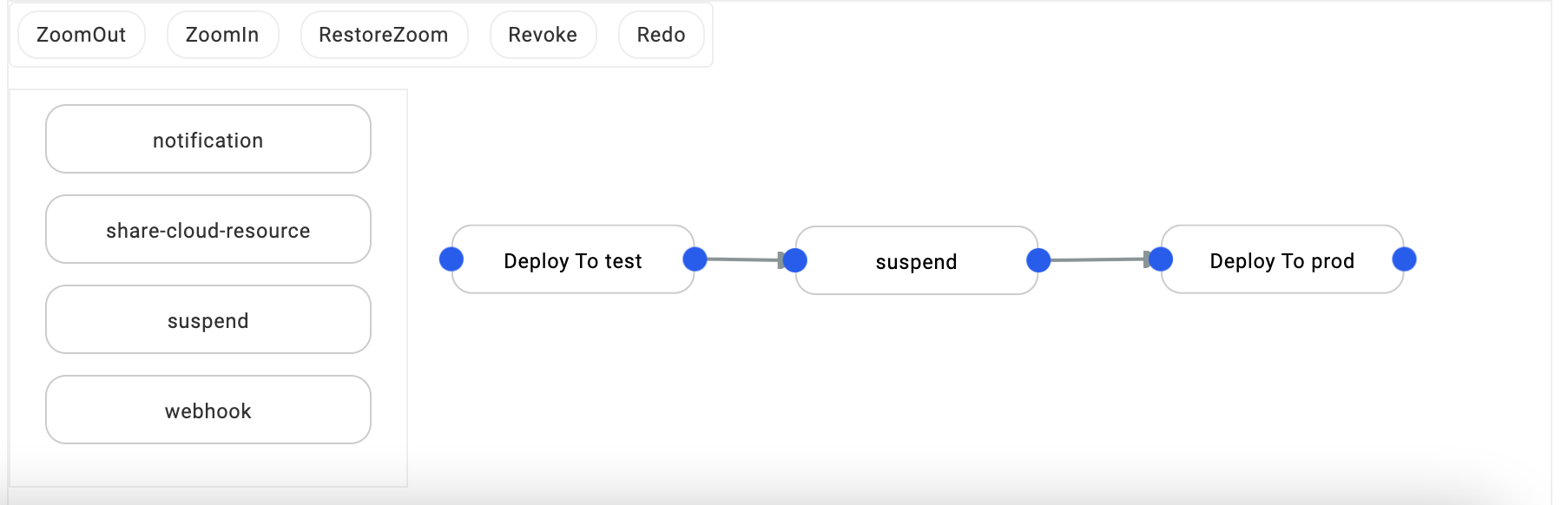Select webhook step from the palette

pyautogui.click(x=208, y=410)
